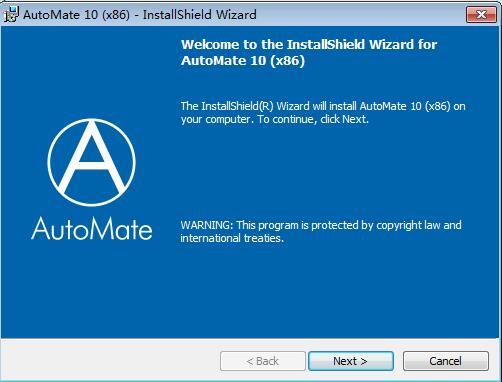Click the 'will install AutoMate 10 (x86)' paragraph
The height and width of the screenshot is (382, 502).
tap(323, 113)
